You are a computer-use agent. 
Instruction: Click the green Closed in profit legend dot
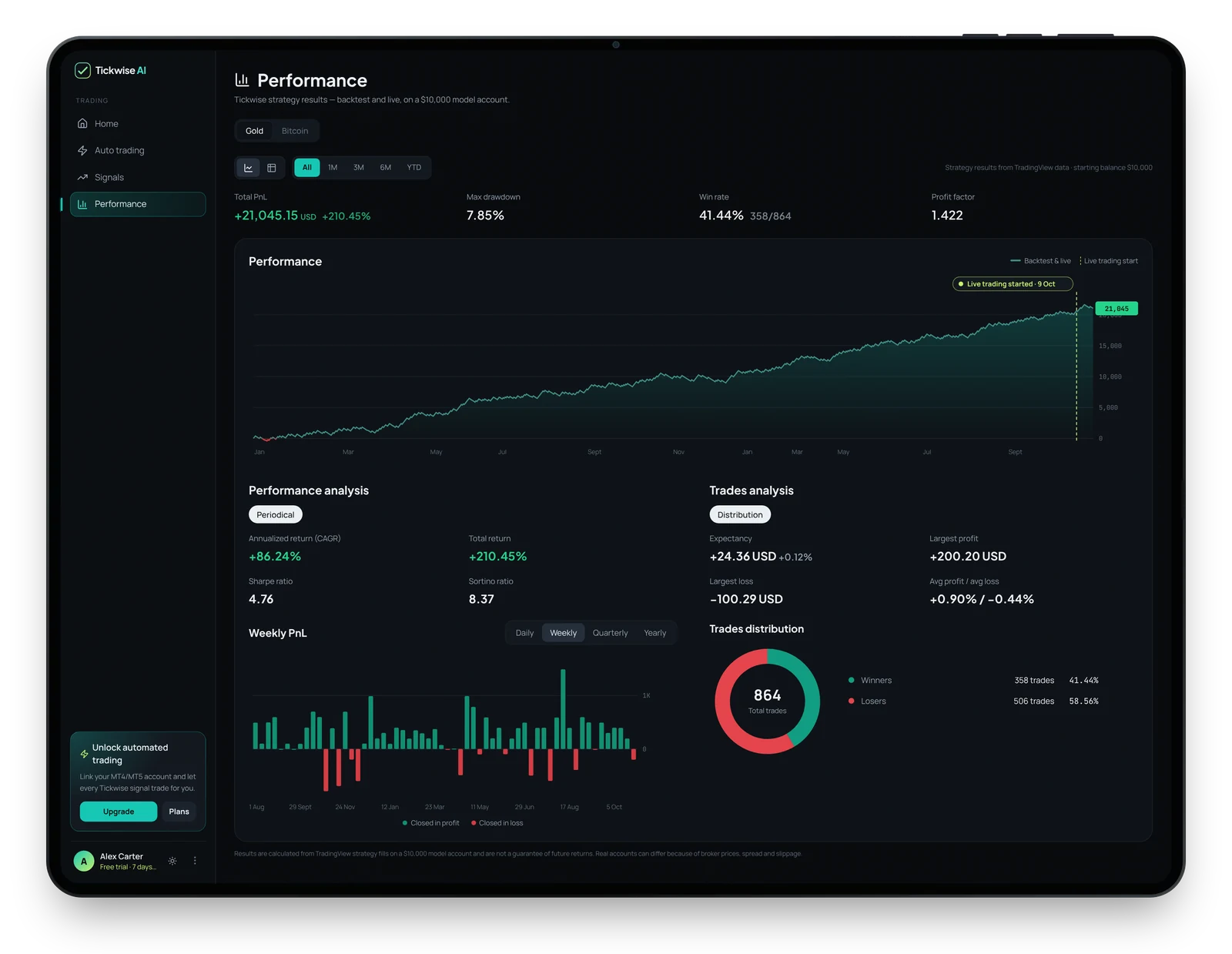pyautogui.click(x=405, y=823)
